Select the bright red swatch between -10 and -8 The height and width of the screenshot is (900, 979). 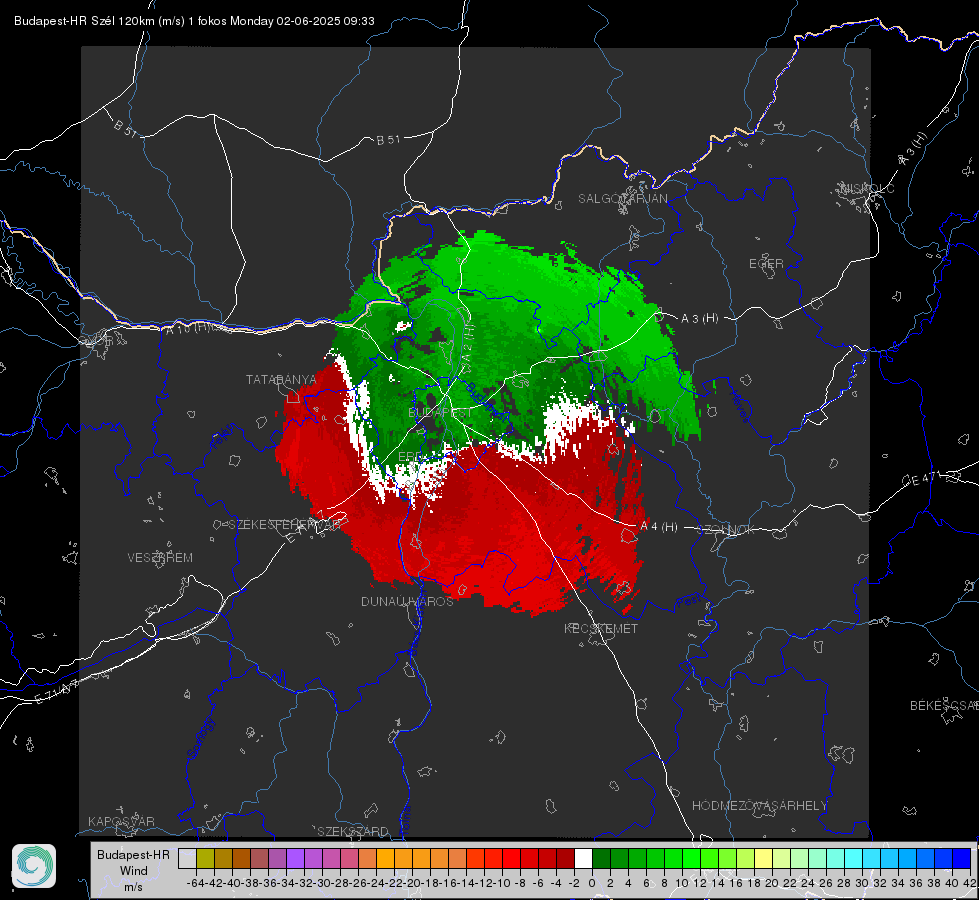click(x=511, y=858)
